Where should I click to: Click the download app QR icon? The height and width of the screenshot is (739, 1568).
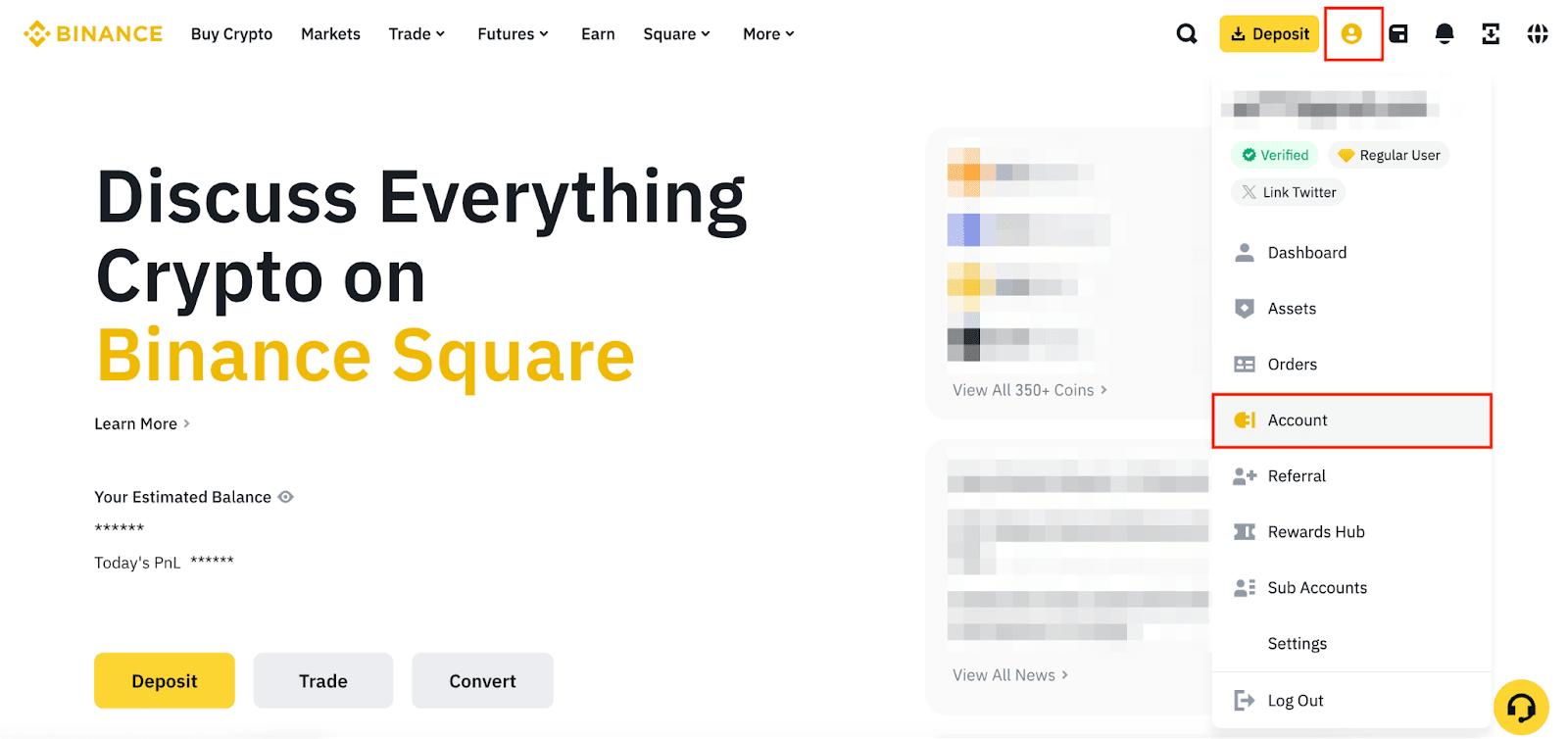click(1491, 34)
